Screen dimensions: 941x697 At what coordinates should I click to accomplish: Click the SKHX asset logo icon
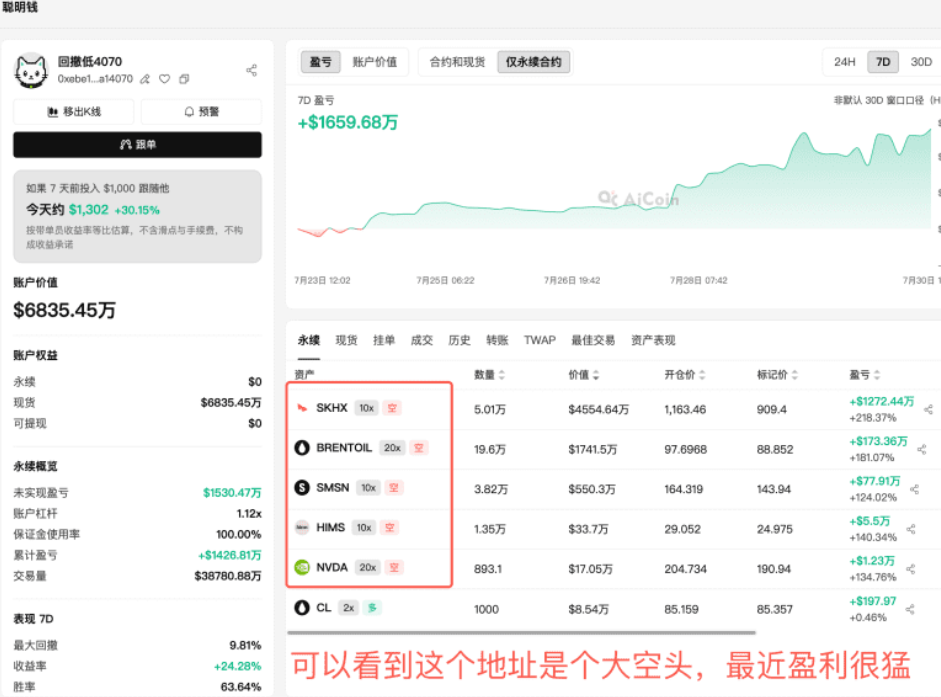click(302, 408)
